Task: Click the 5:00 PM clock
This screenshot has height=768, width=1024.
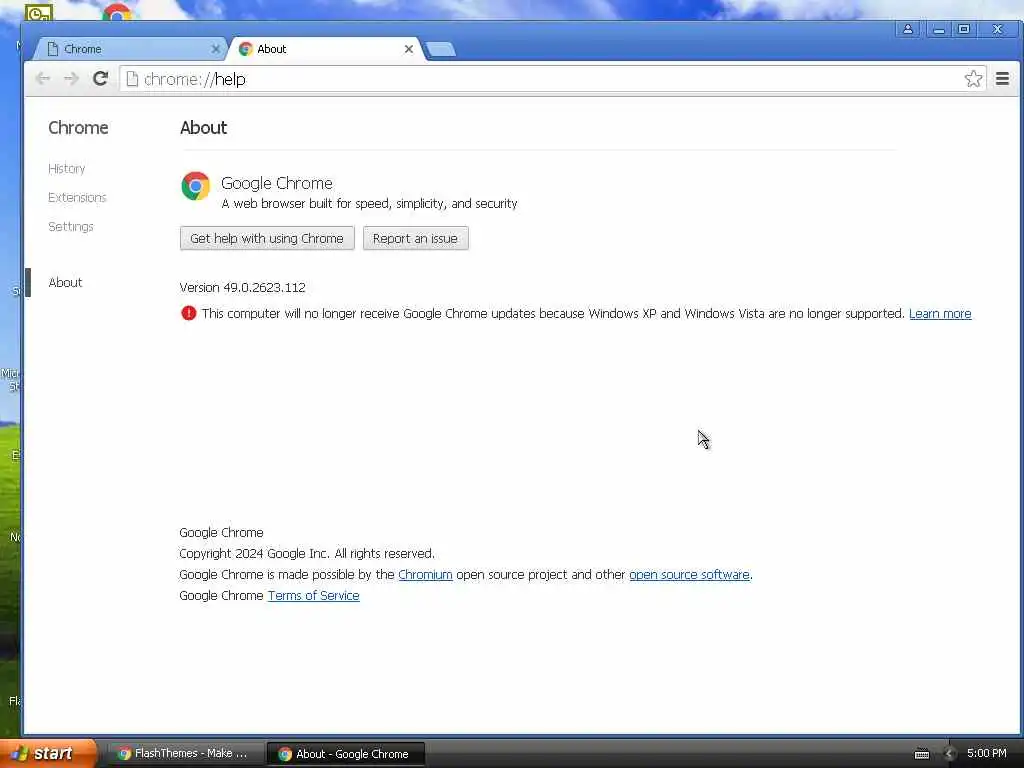Action: point(987,753)
